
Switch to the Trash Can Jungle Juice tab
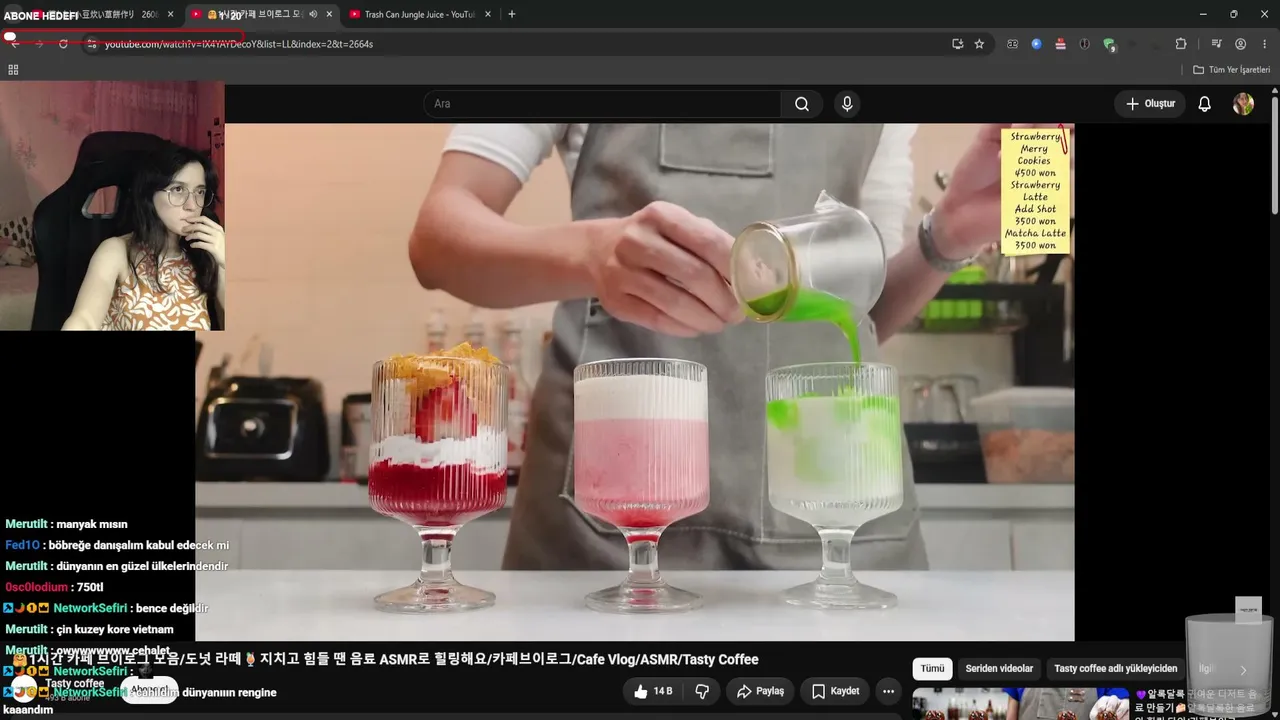418,14
